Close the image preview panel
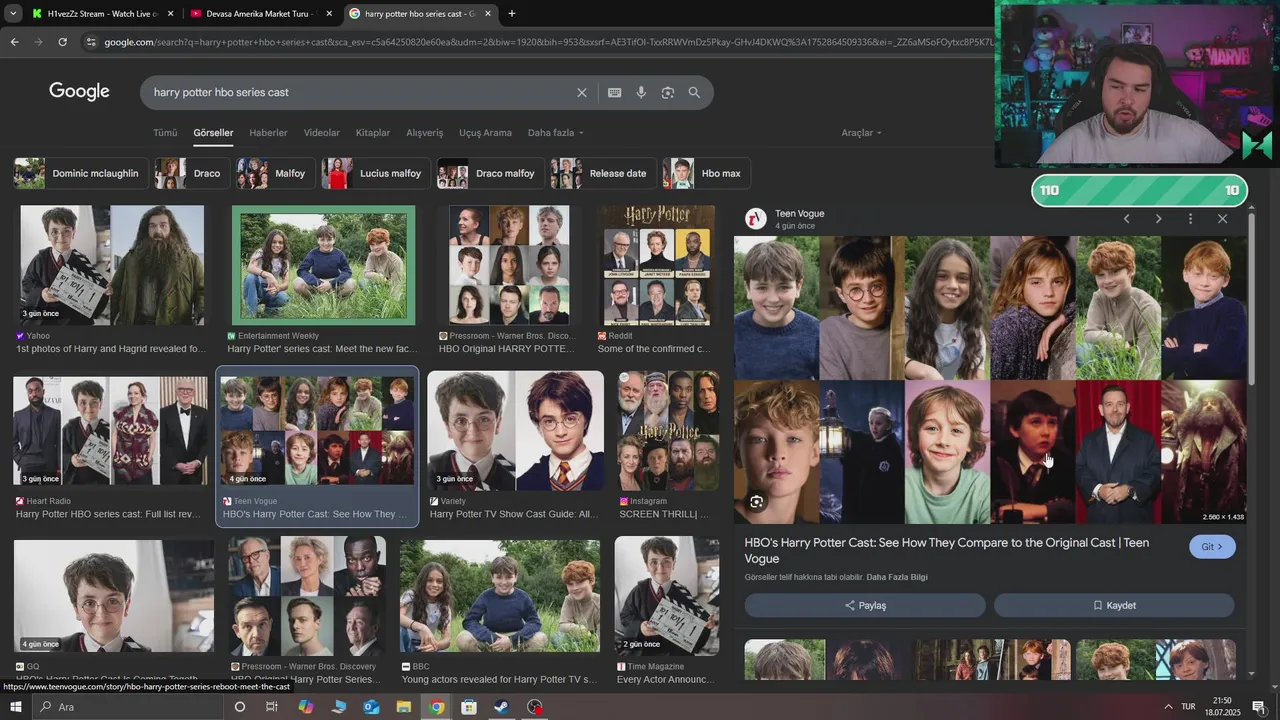This screenshot has height=720, width=1280. 1222,218
